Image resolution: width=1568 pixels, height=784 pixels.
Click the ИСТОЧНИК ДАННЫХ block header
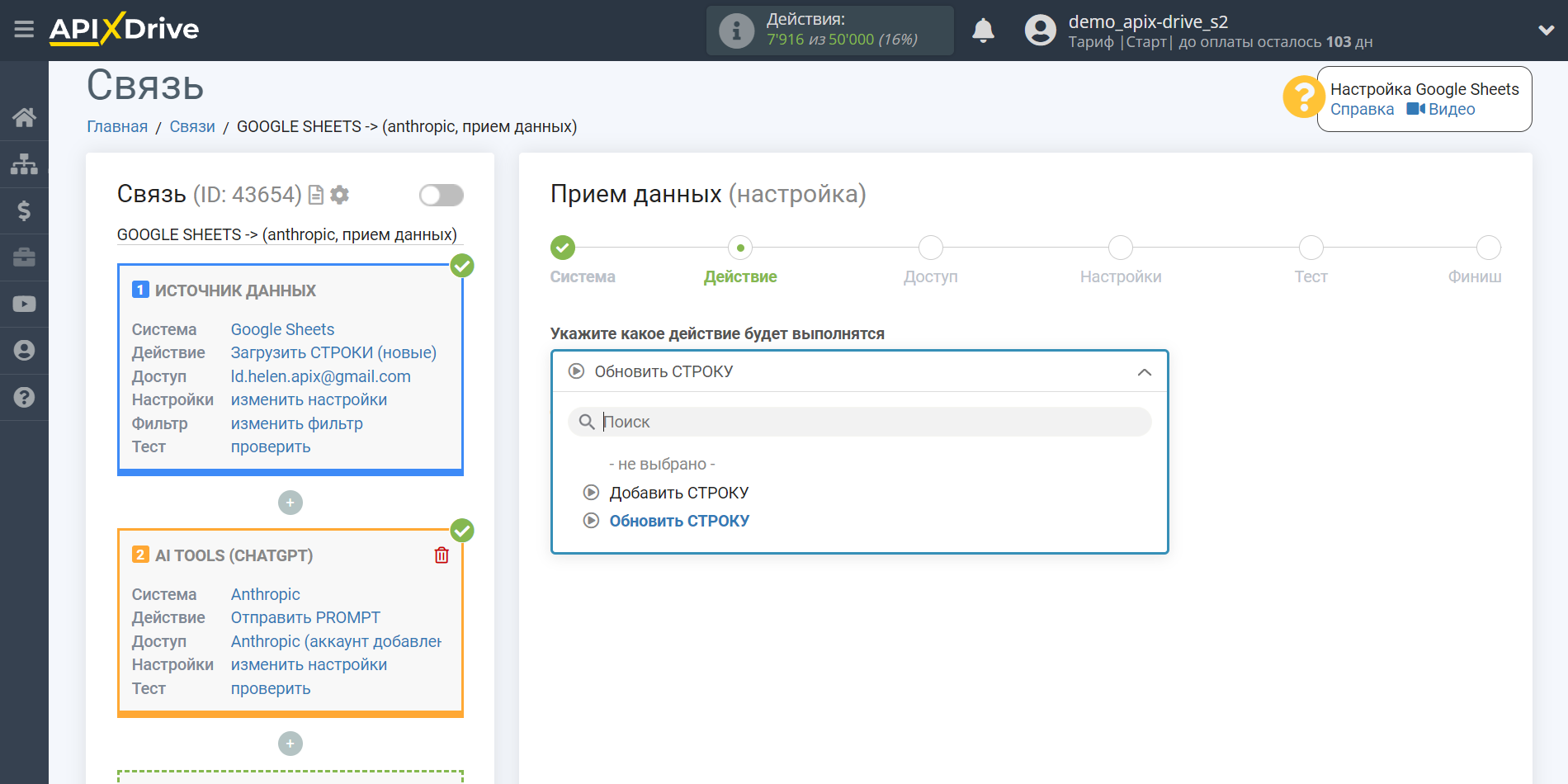pos(235,290)
